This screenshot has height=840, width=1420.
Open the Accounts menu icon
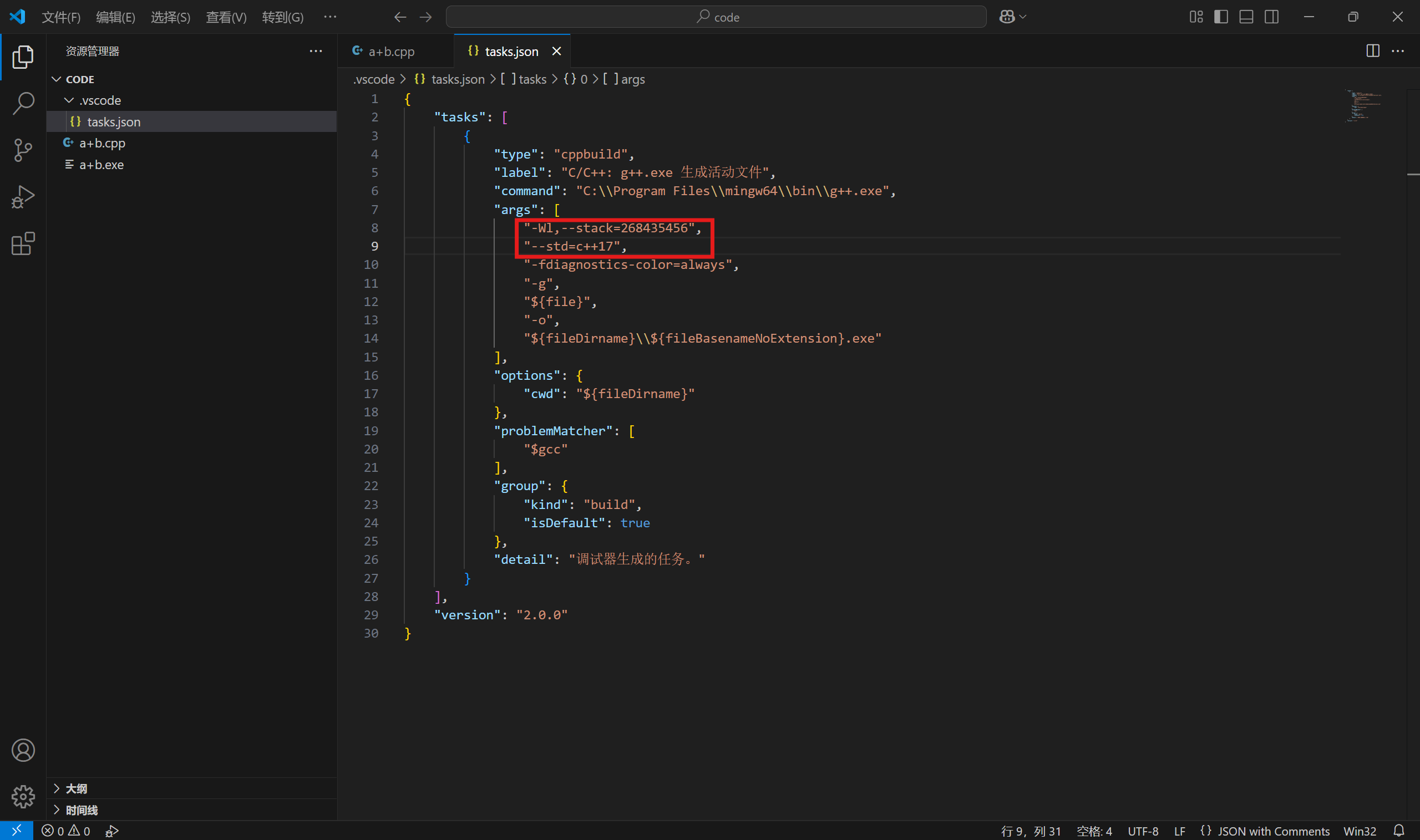coord(23,750)
